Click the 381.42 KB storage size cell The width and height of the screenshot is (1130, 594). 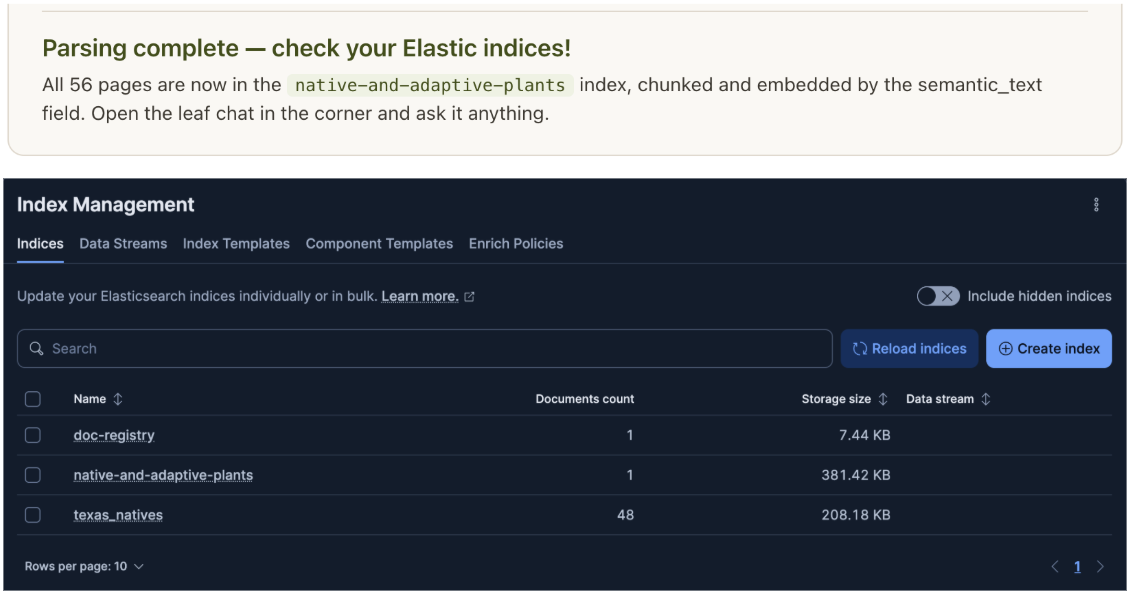[x=855, y=475]
